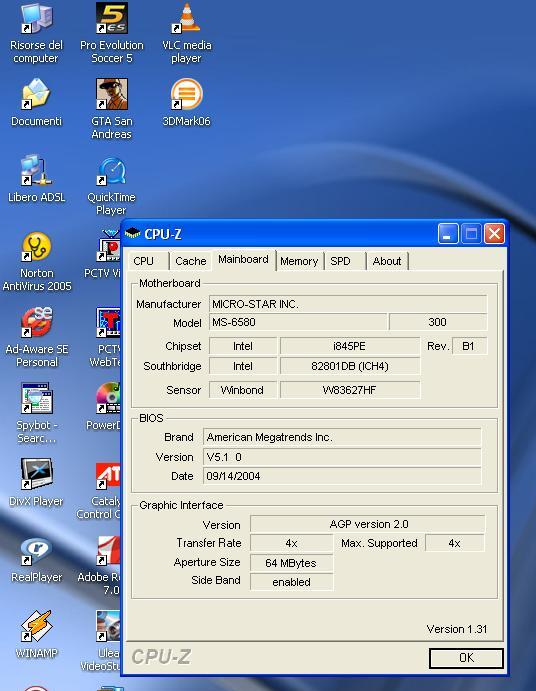Open Norton AntiVirus 2005 icon

(36, 247)
